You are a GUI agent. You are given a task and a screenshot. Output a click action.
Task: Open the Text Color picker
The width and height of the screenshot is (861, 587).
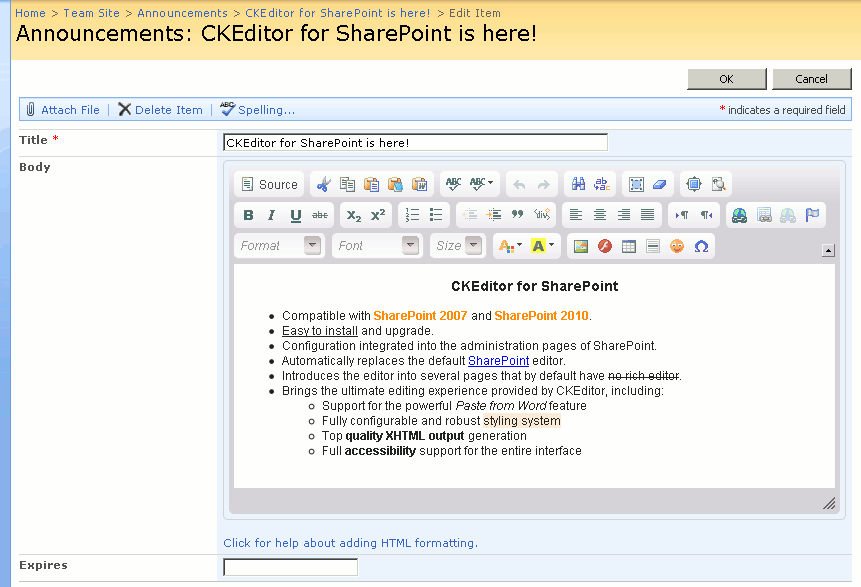click(510, 246)
